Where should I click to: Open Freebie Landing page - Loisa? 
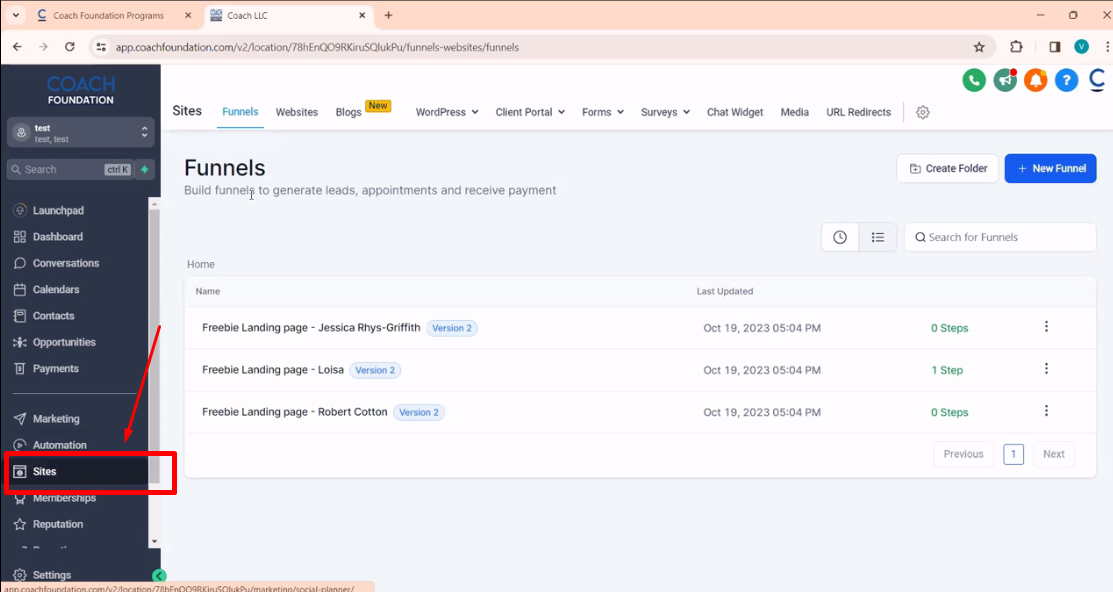tap(273, 369)
